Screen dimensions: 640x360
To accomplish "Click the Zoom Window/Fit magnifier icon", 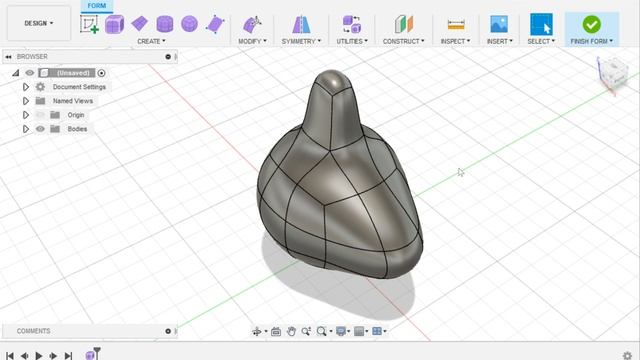I will point(322,331).
